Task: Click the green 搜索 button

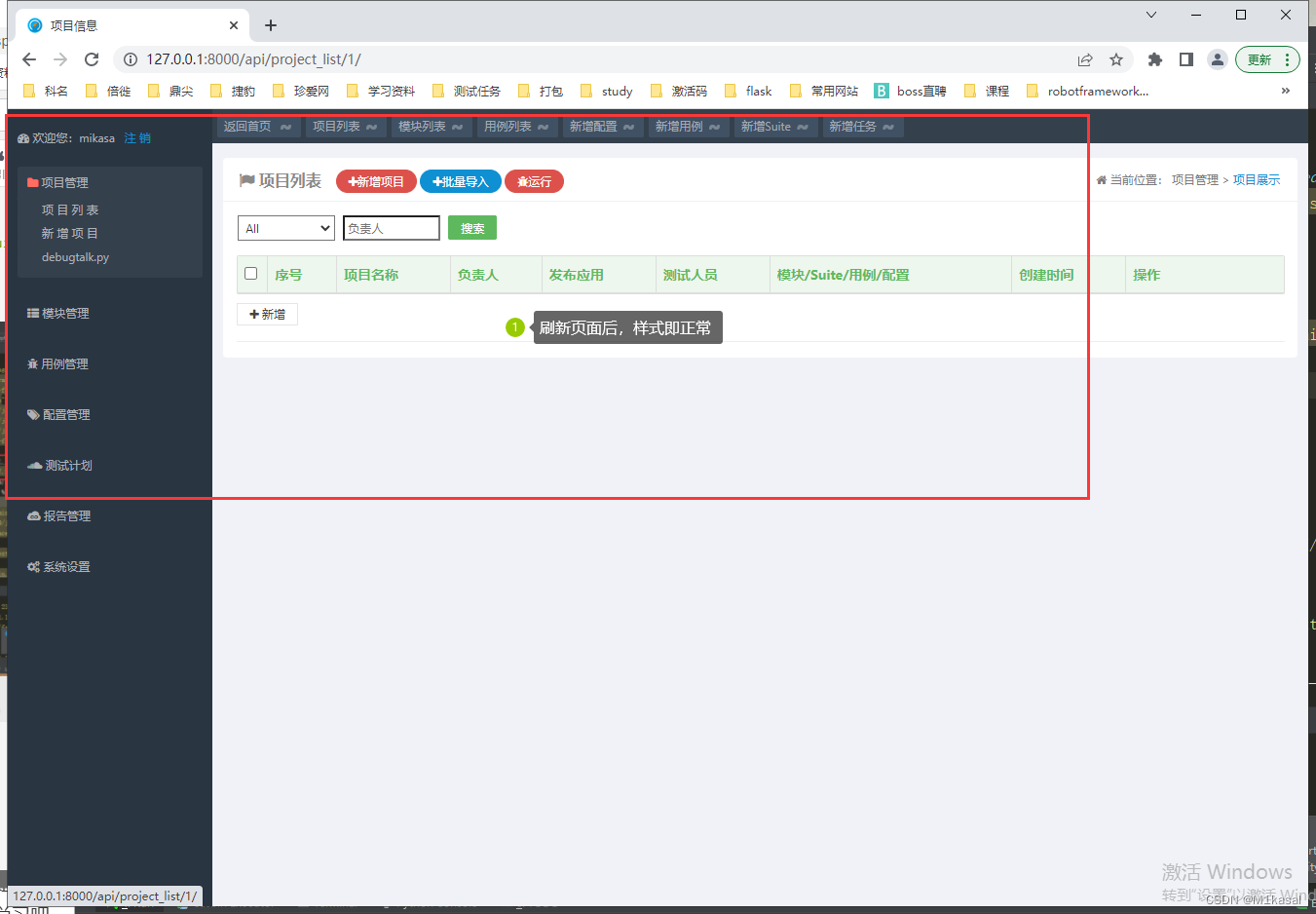Action: point(472,228)
